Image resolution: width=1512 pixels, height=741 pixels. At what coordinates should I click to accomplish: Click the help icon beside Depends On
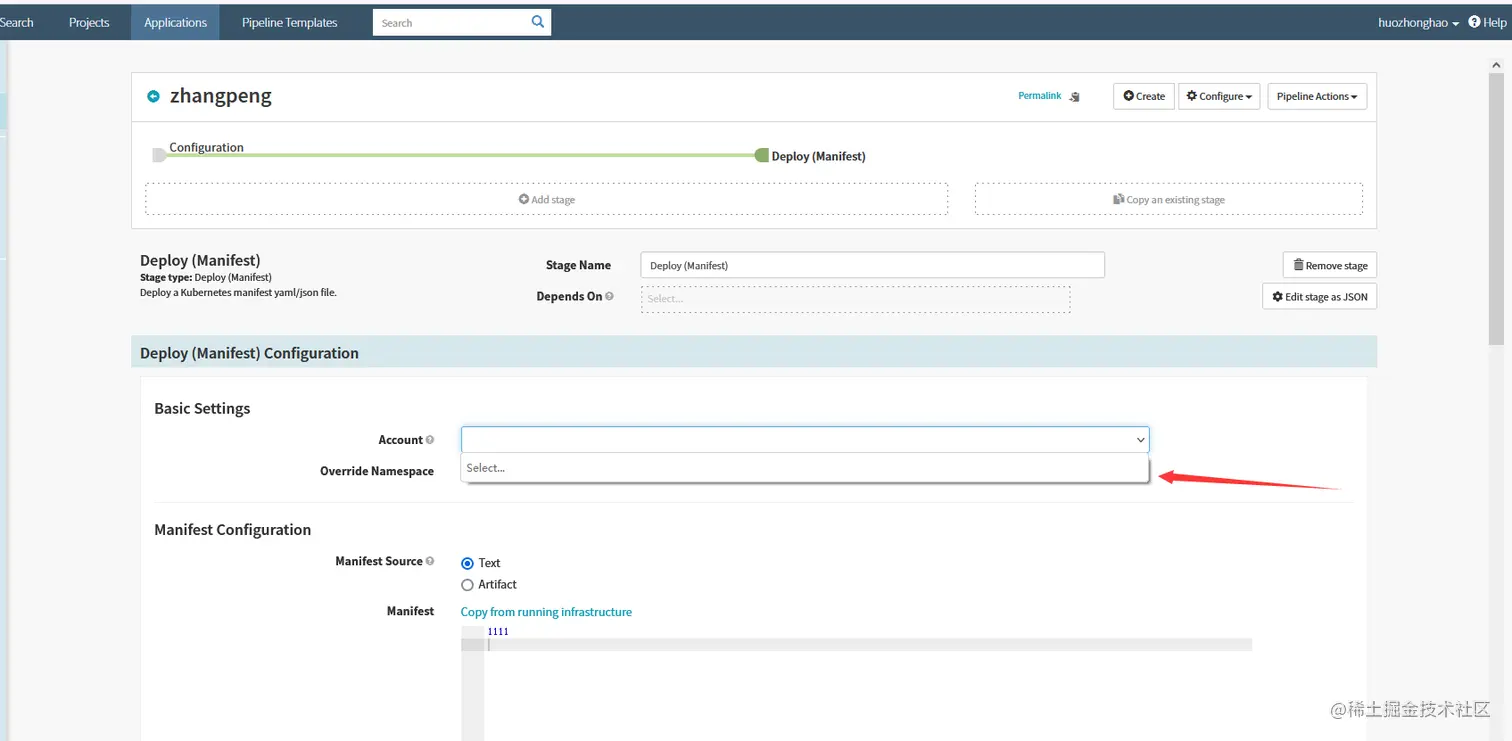(610, 296)
